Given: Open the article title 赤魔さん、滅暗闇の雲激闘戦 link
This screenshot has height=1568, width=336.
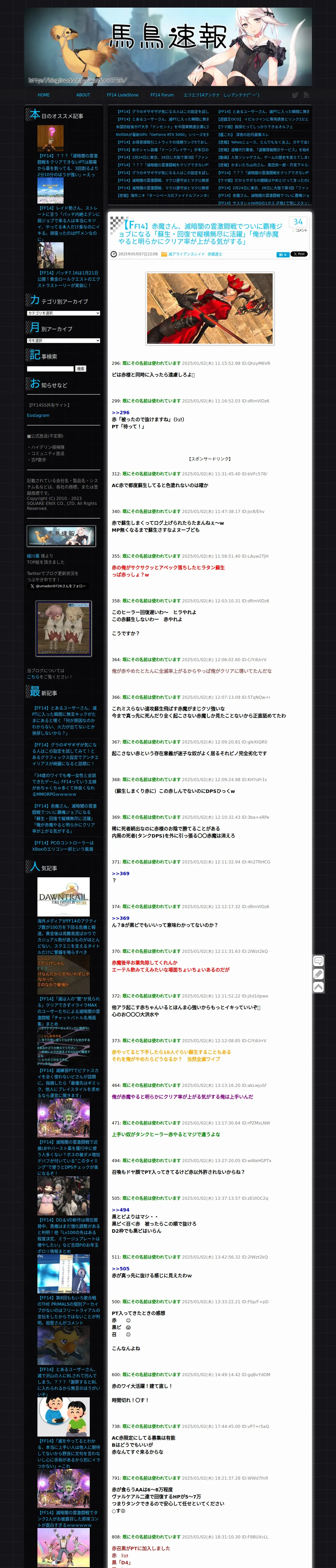Looking at the screenshot, I should (x=201, y=233).
